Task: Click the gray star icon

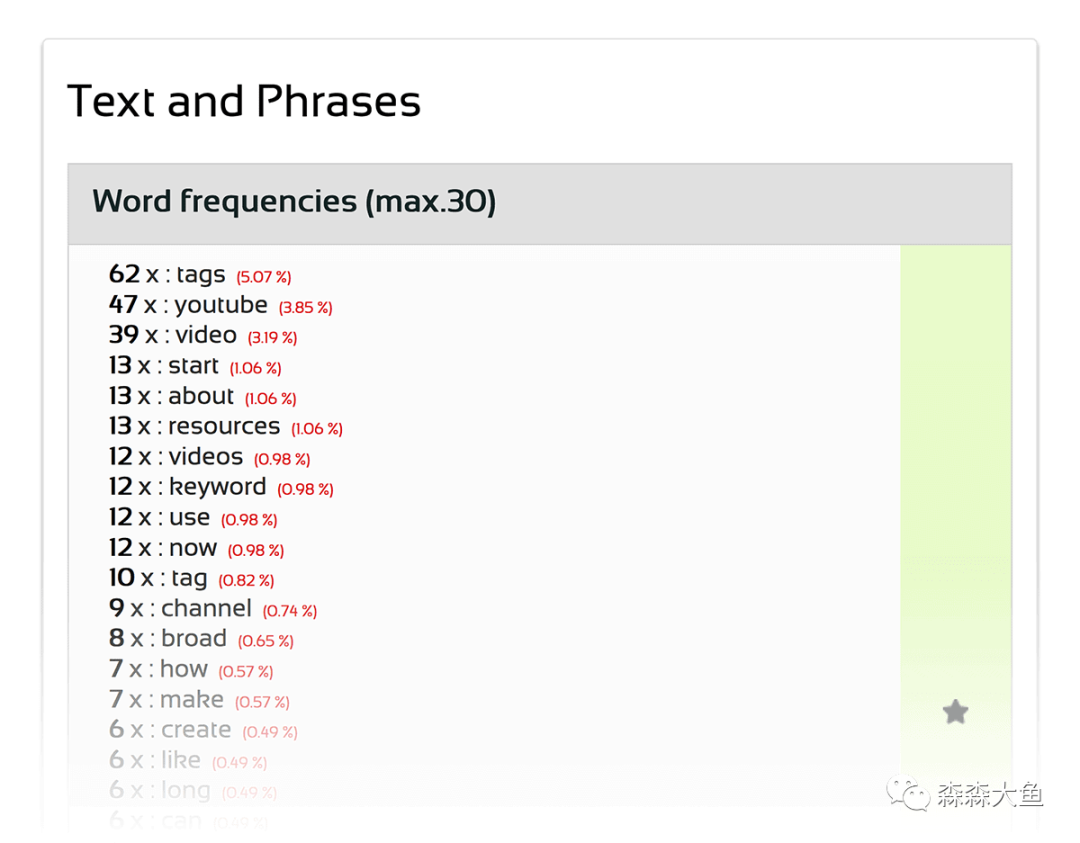Action: pyautogui.click(x=955, y=712)
